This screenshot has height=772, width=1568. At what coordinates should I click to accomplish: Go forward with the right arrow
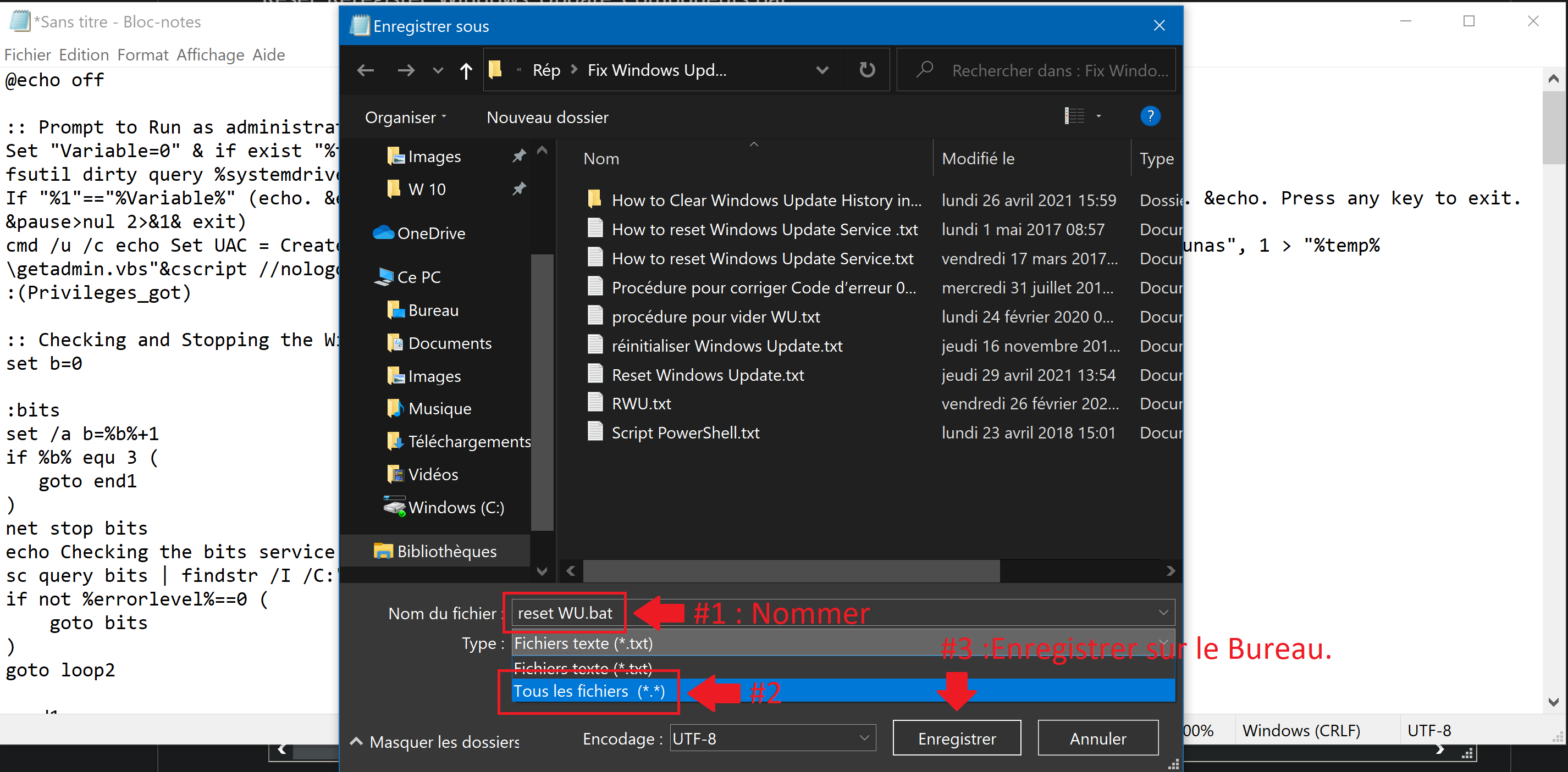point(406,70)
